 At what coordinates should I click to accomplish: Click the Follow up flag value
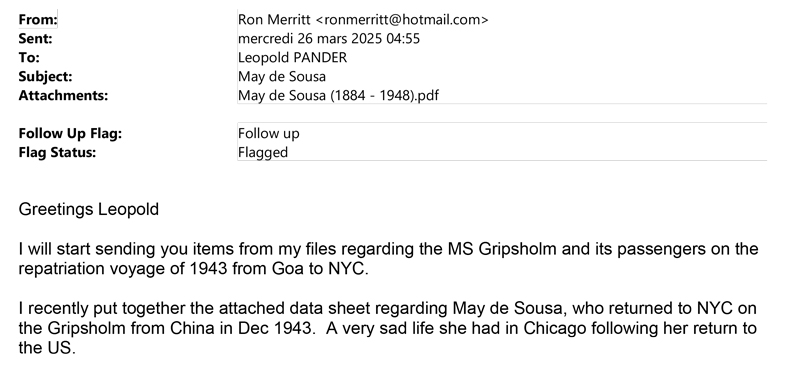coord(269,133)
